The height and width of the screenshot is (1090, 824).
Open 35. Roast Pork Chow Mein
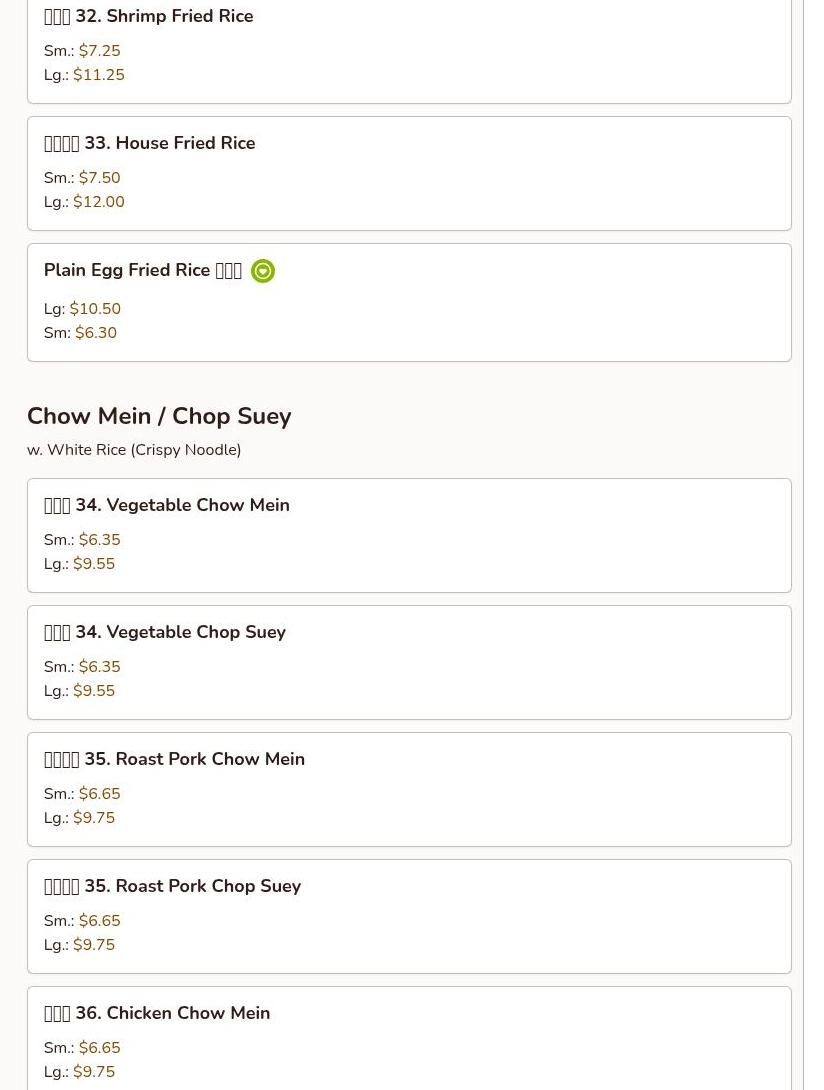coord(409,790)
